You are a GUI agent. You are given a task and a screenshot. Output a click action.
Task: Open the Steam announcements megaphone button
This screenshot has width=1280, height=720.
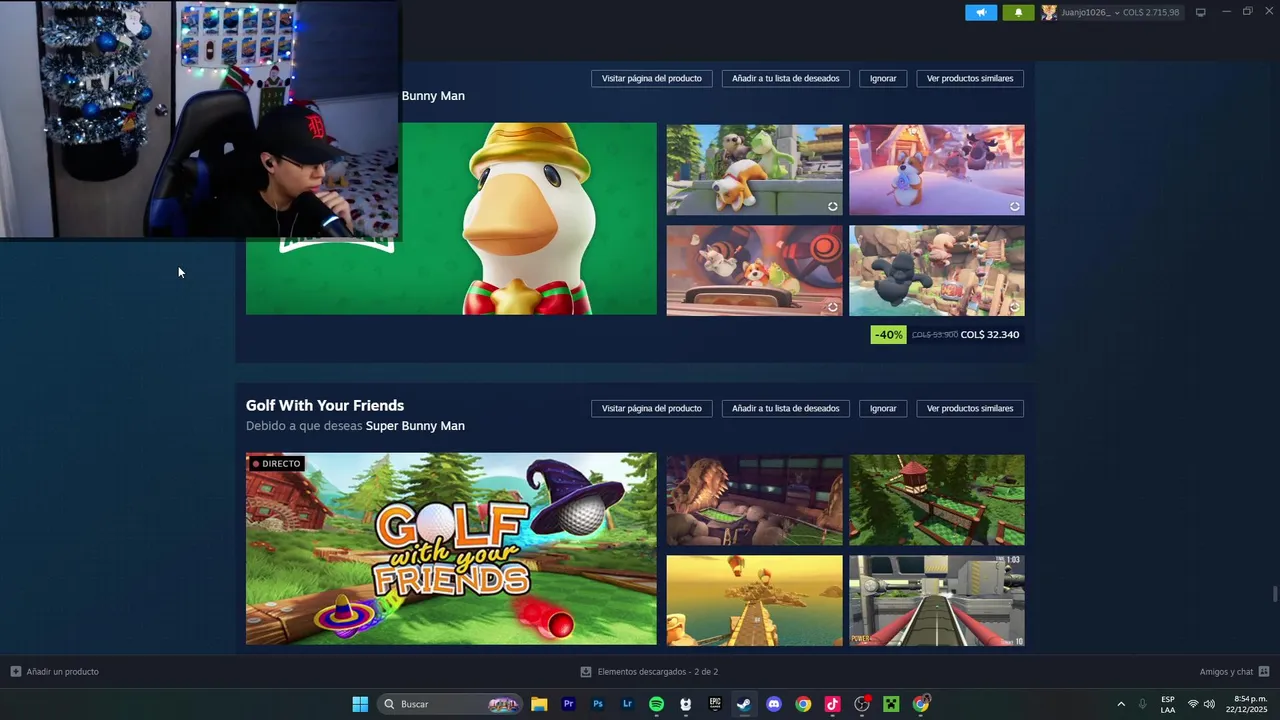981,12
